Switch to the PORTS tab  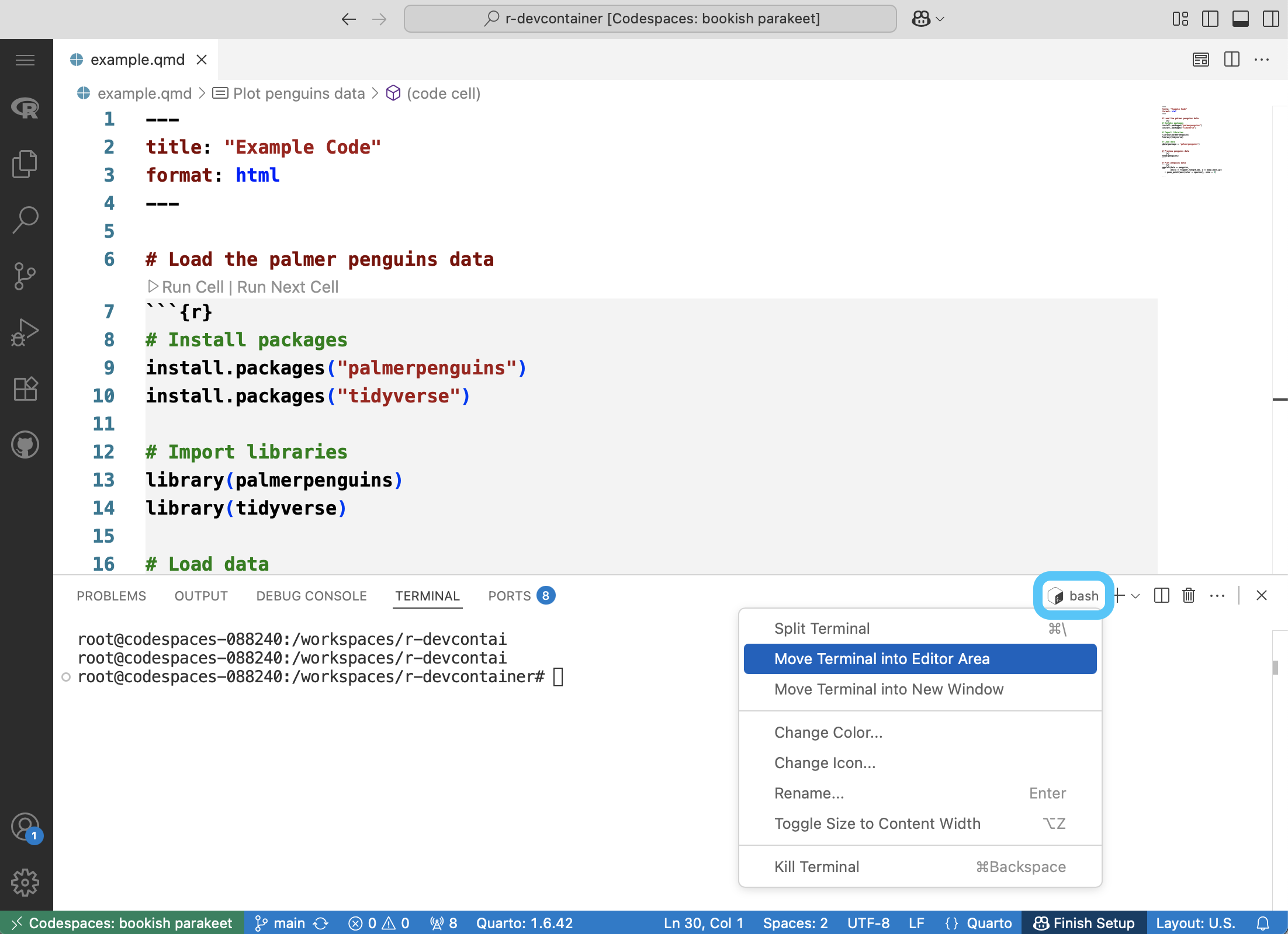click(521, 596)
